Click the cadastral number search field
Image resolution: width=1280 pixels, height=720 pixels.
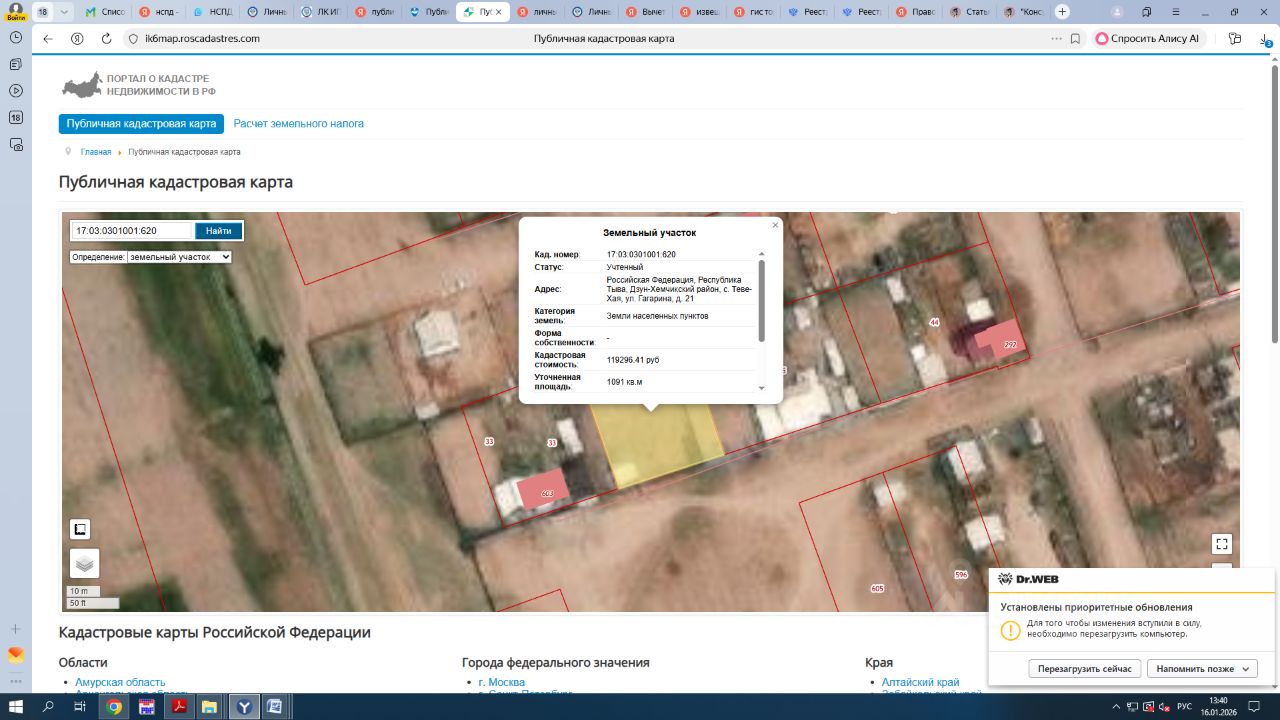click(x=131, y=231)
